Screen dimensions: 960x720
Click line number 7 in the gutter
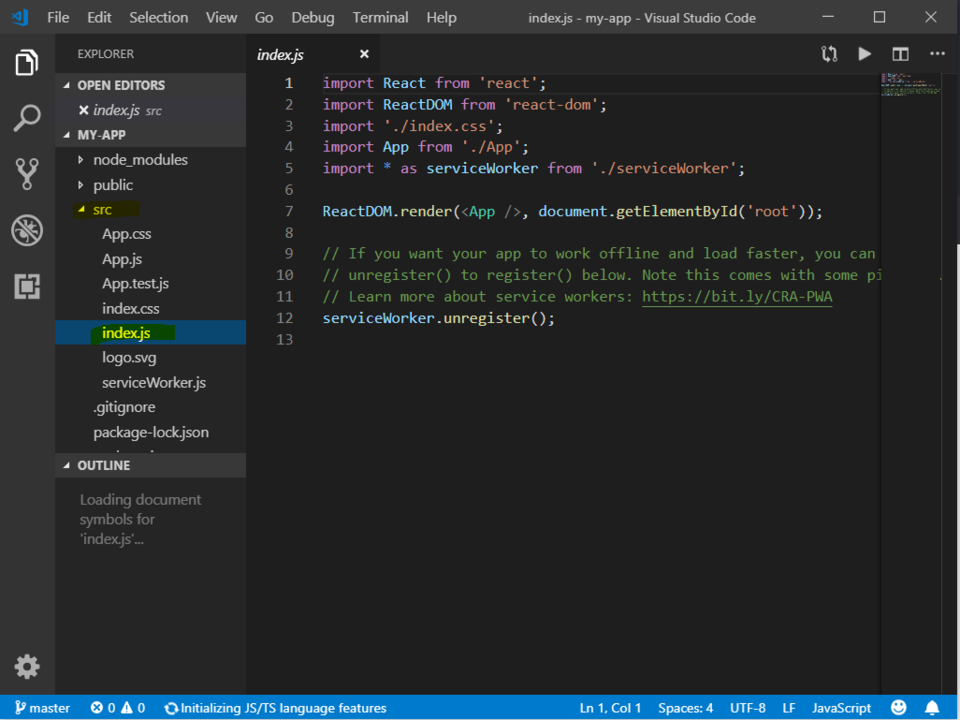tap(289, 211)
